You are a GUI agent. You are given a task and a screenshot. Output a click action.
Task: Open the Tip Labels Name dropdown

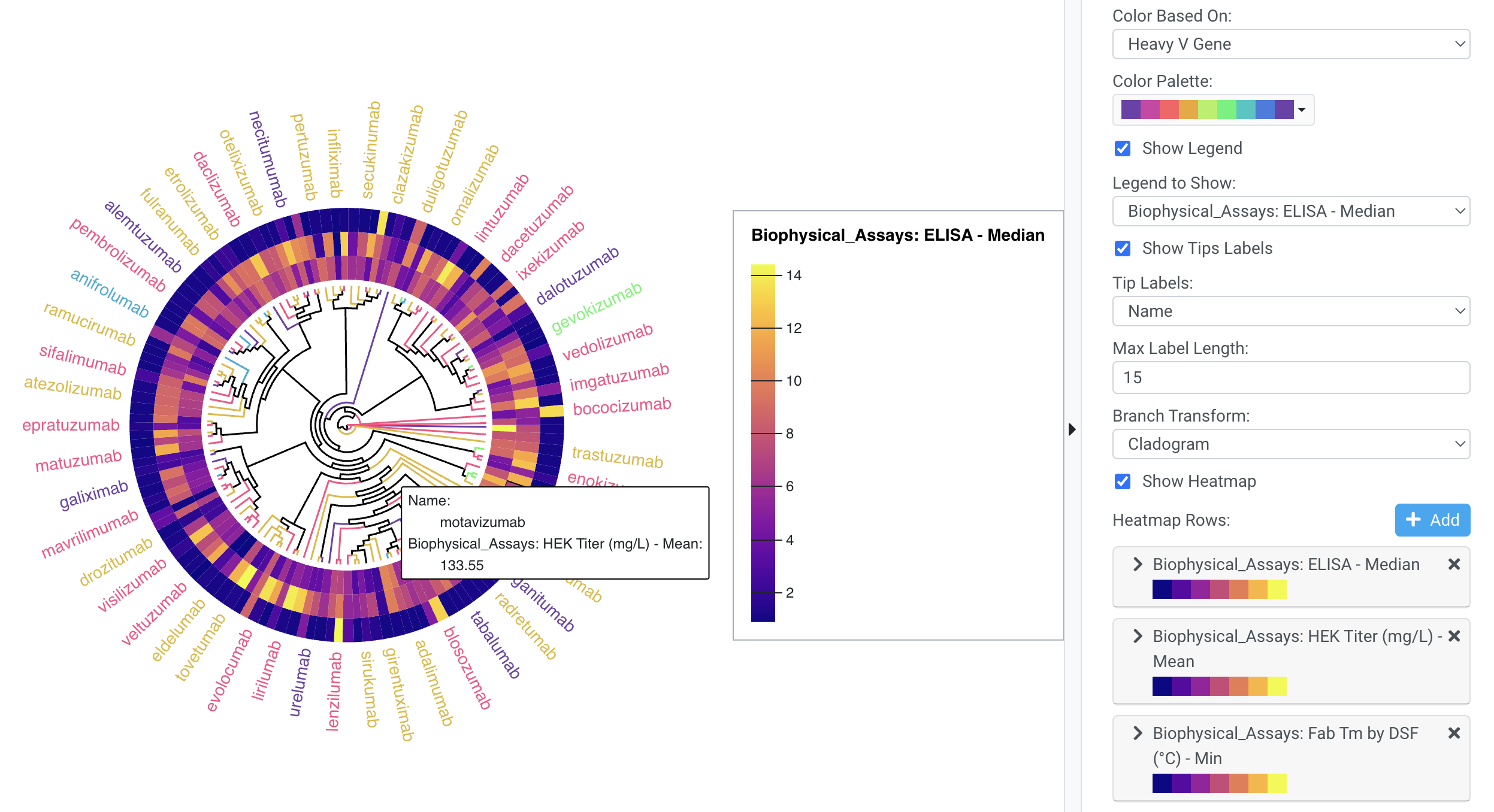coord(1290,311)
